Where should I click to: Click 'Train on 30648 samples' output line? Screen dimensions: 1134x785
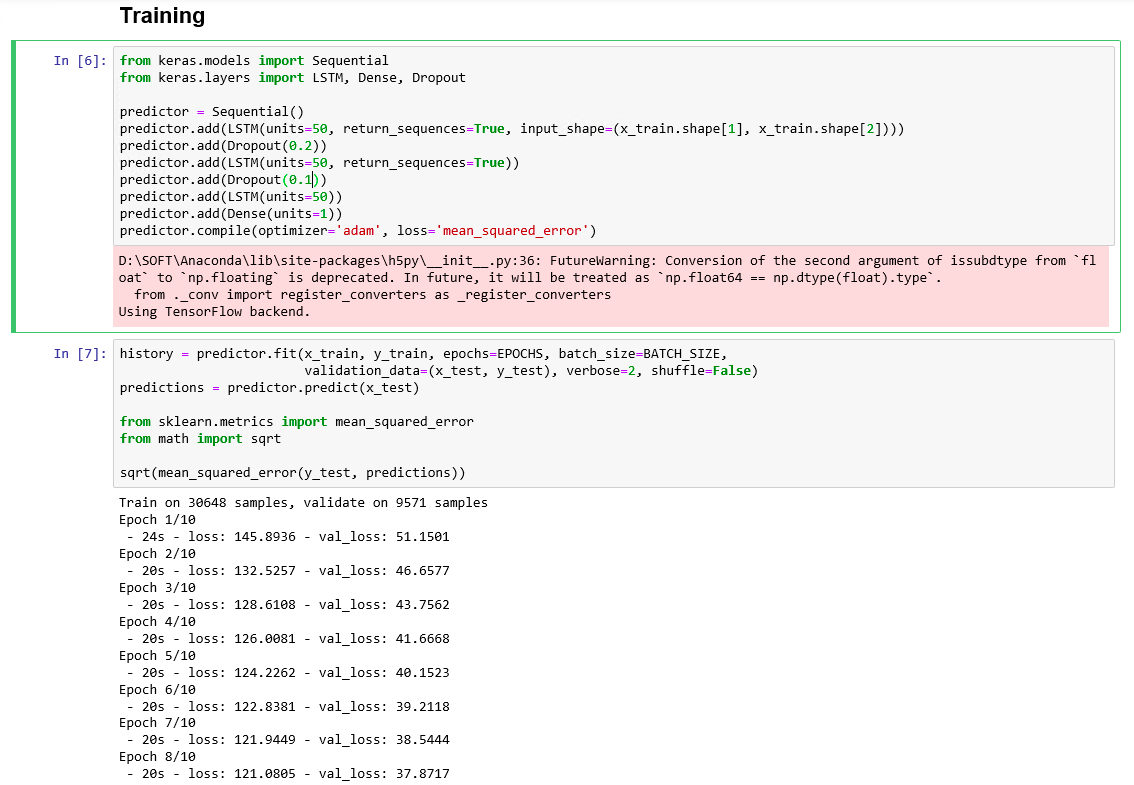pyautogui.click(x=303, y=503)
